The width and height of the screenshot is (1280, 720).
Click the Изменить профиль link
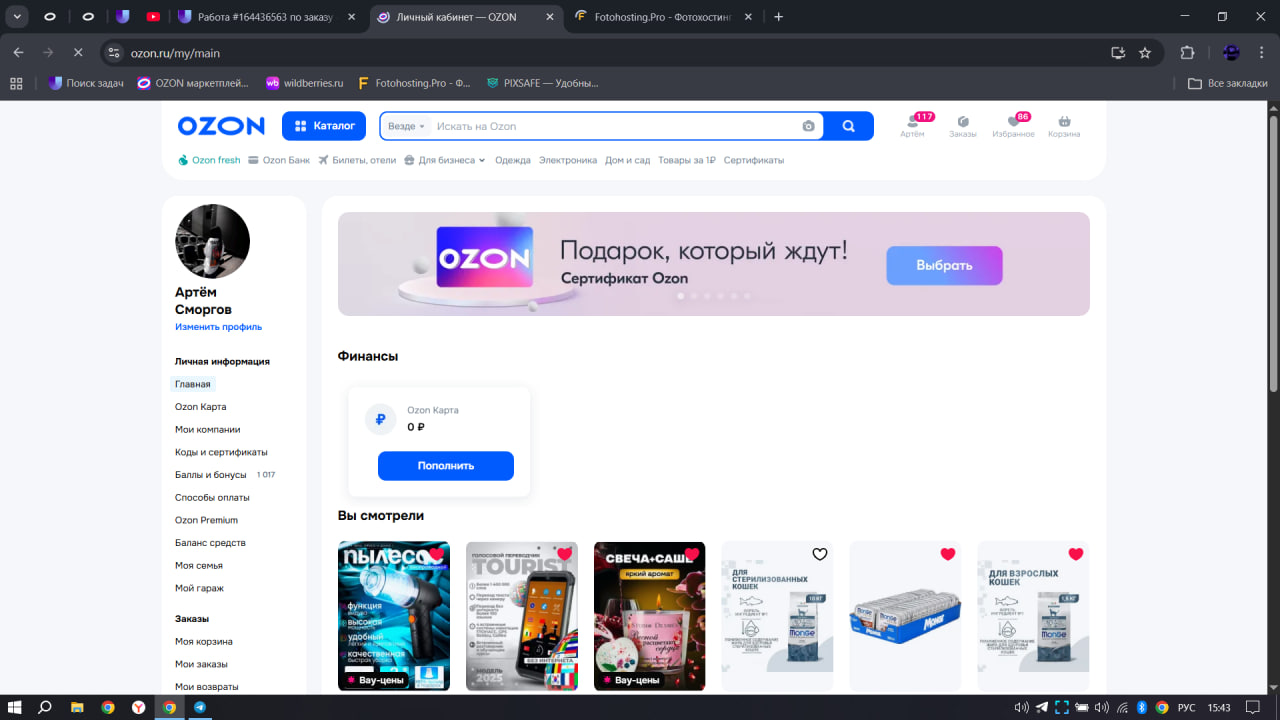click(218, 327)
